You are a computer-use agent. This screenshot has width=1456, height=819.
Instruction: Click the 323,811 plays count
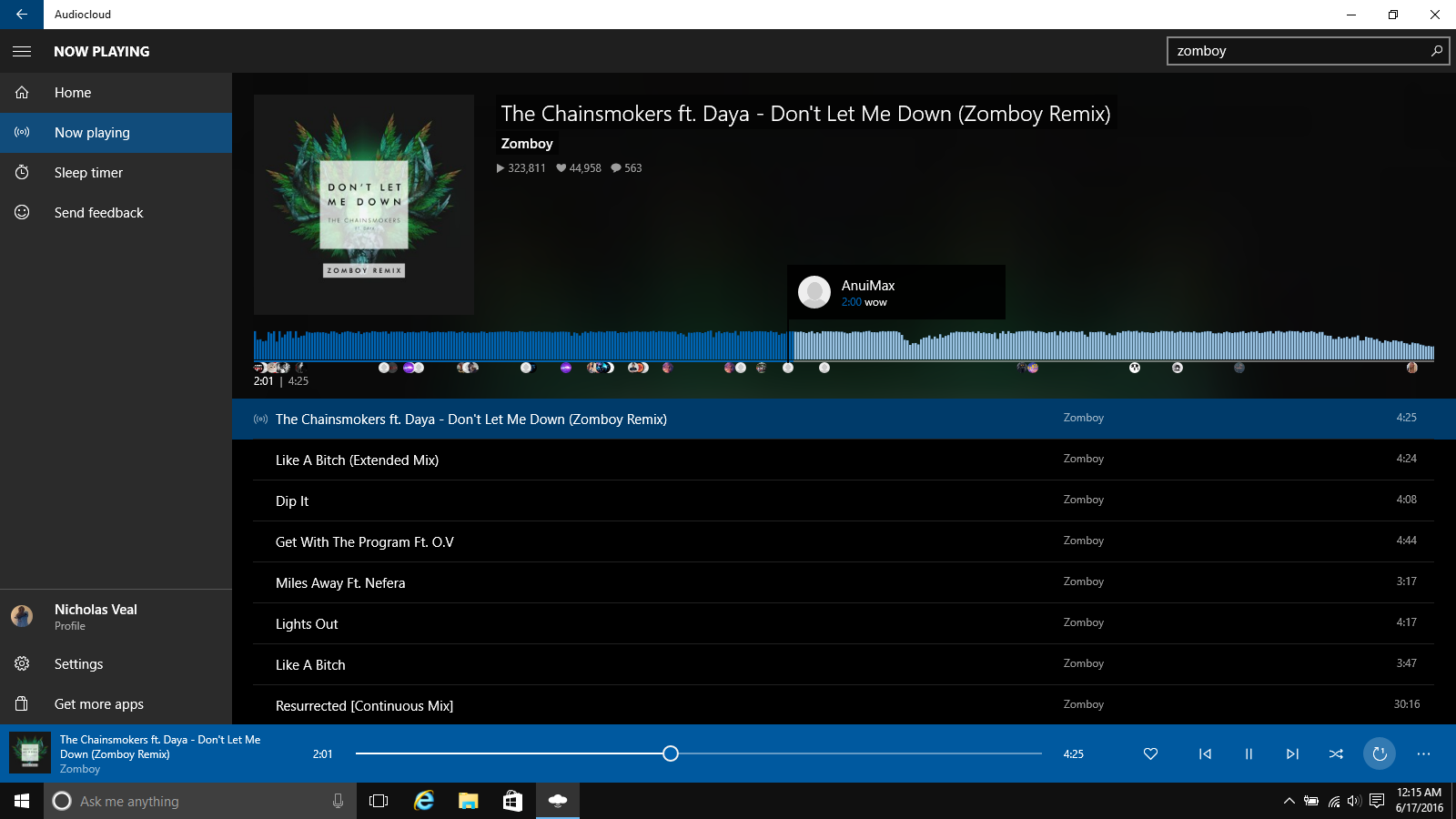coord(521,168)
